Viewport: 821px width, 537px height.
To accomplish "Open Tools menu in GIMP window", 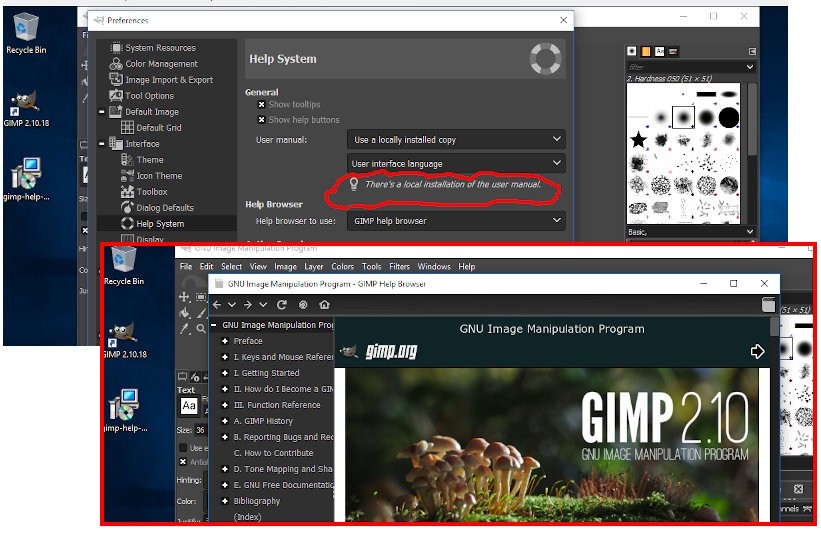I will [x=372, y=266].
